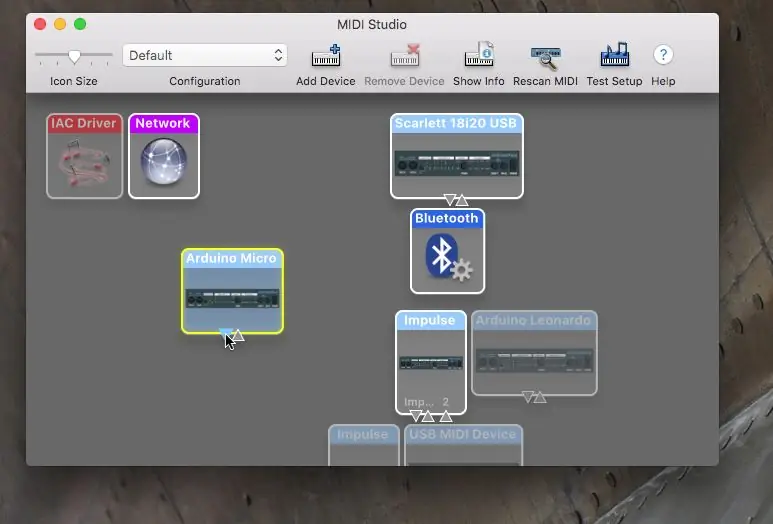Click Arduino Micro's MIDI input arrow connector
Viewport: 773px width, 524px height.
(x=238, y=335)
